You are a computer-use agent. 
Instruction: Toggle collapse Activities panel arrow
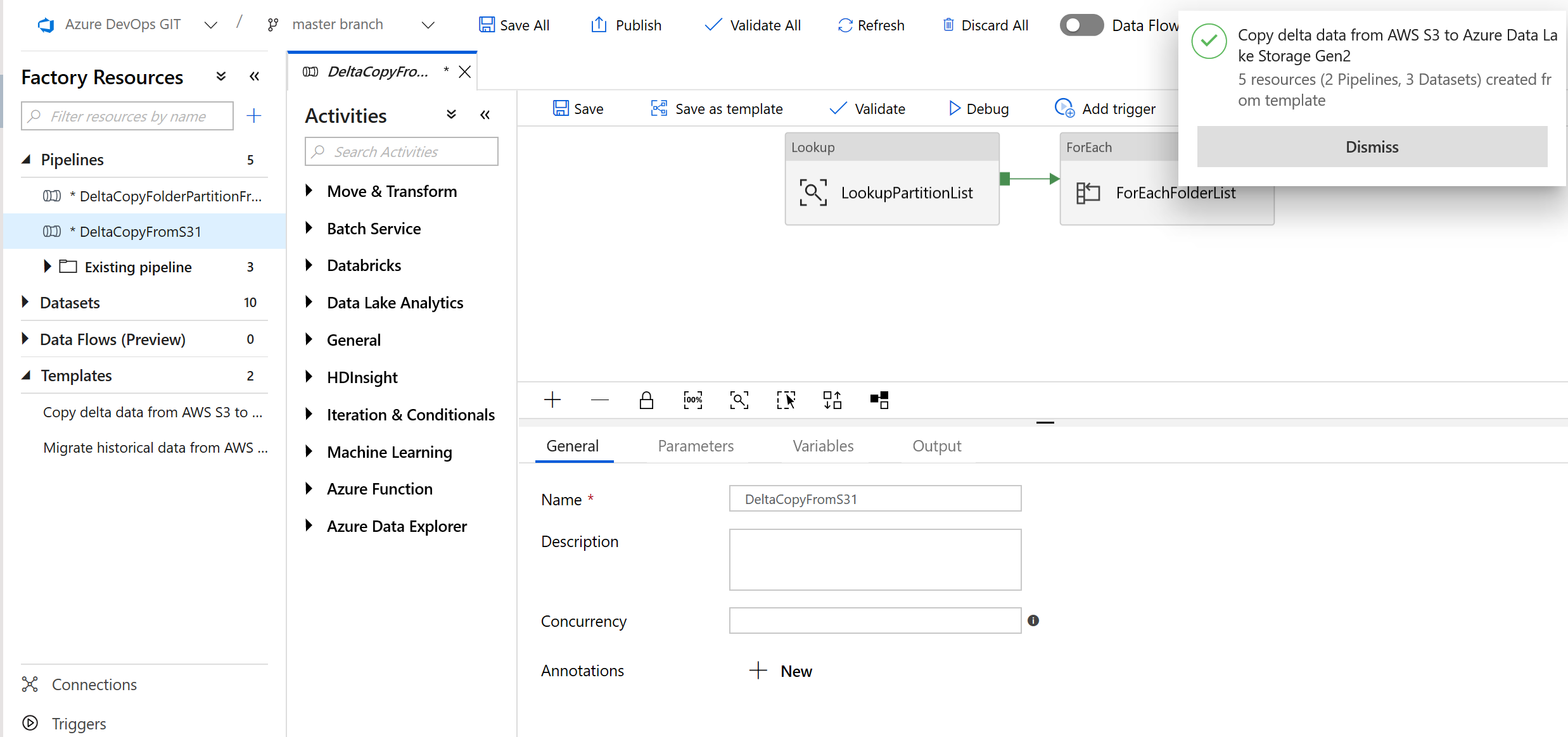coord(485,115)
